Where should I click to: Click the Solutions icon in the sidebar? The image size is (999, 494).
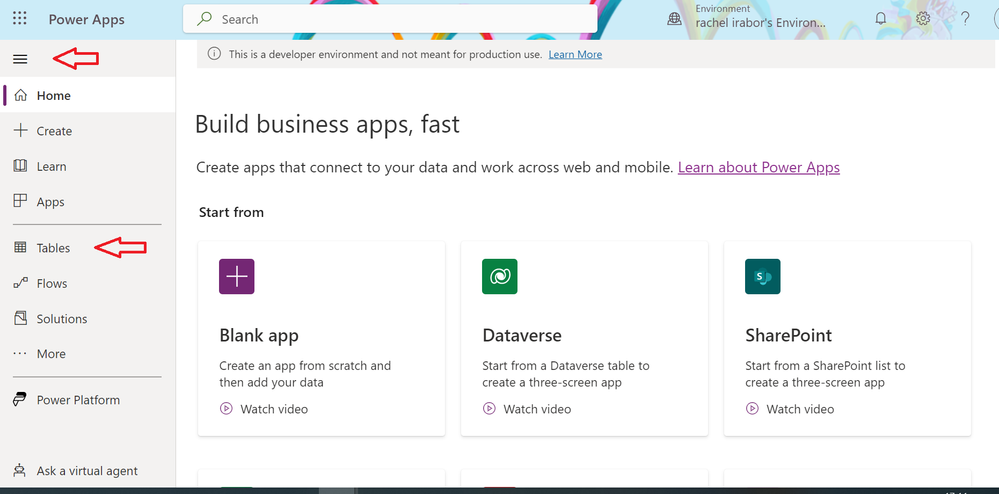pos(20,318)
